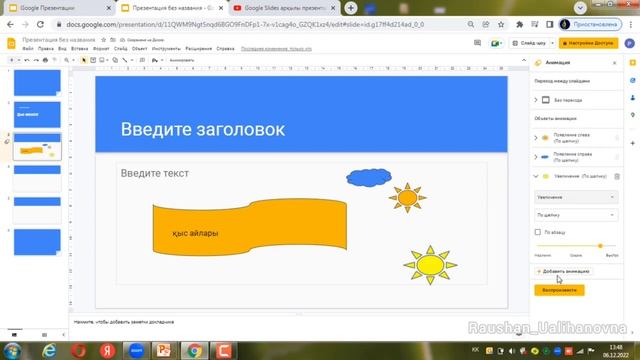The width and height of the screenshot is (640, 360).
Task: Toggle the По абзацу checkbox
Action: click(x=538, y=232)
